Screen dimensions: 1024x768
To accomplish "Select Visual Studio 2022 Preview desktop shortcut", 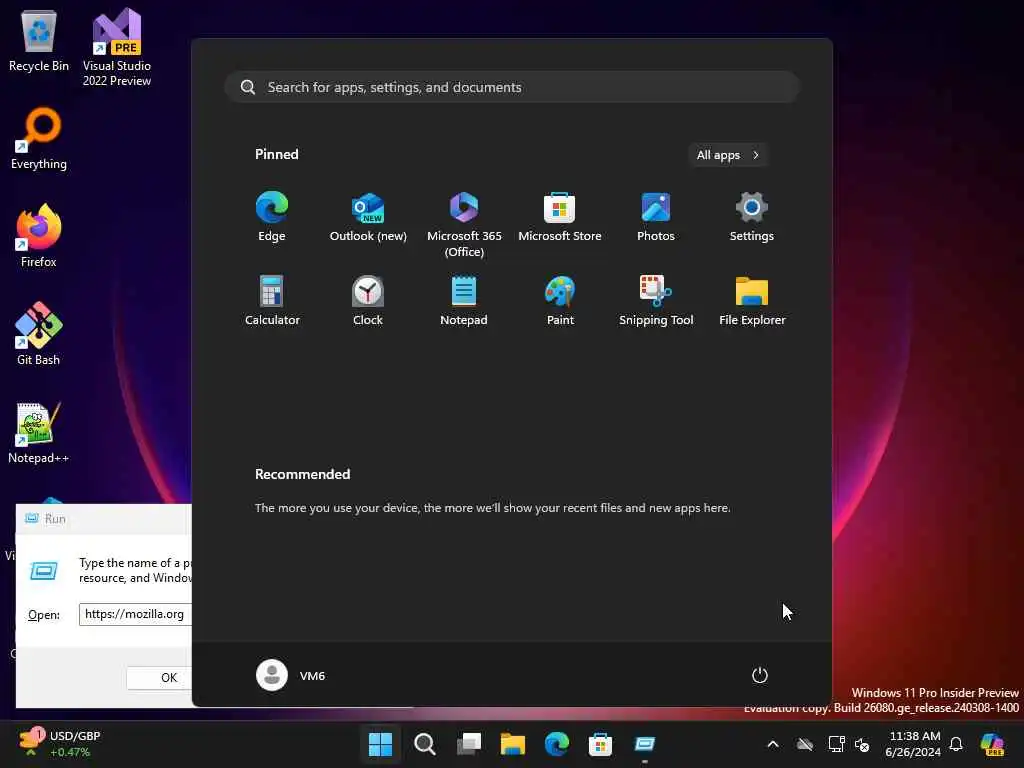I will coord(117,47).
